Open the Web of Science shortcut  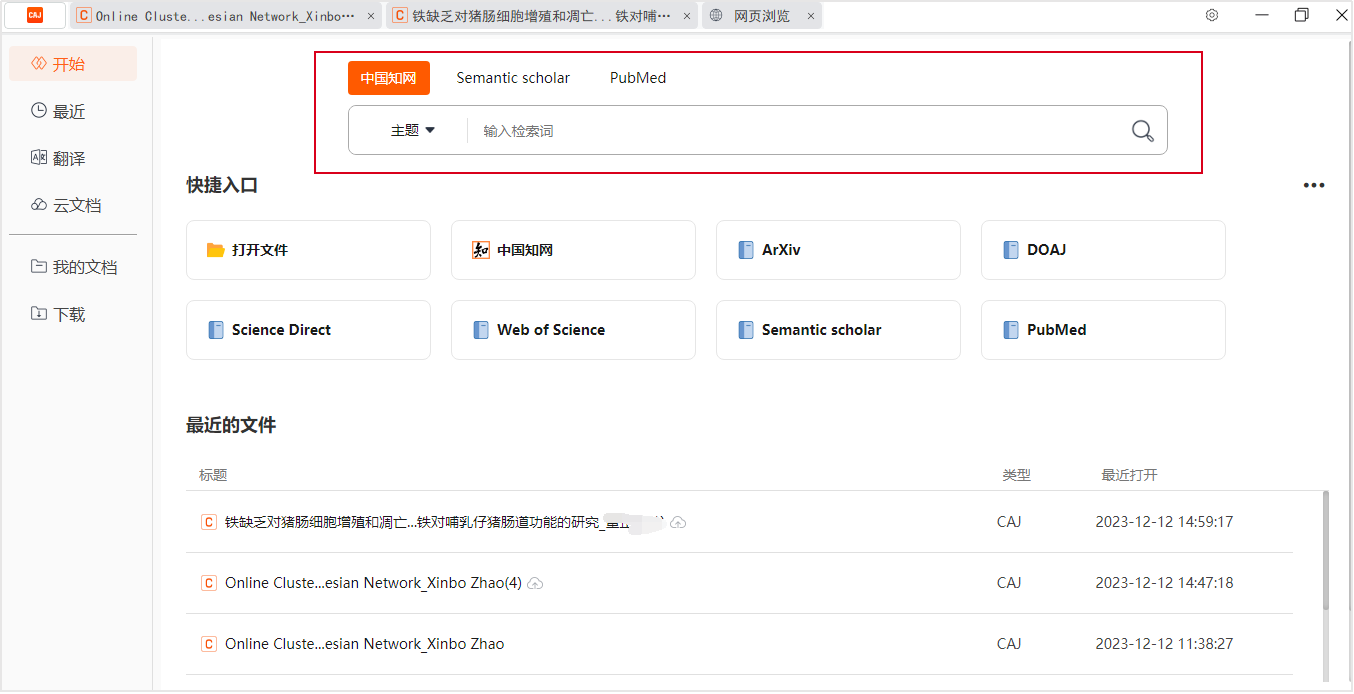coord(573,330)
